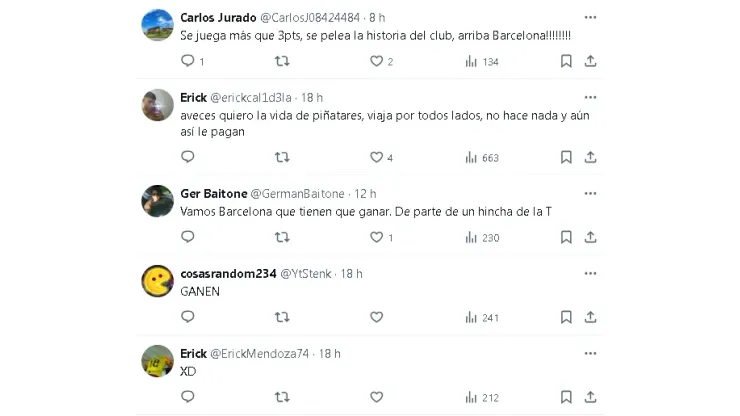Visit the @GermanBaitone handle
This screenshot has height=416, width=740.
coord(298,193)
